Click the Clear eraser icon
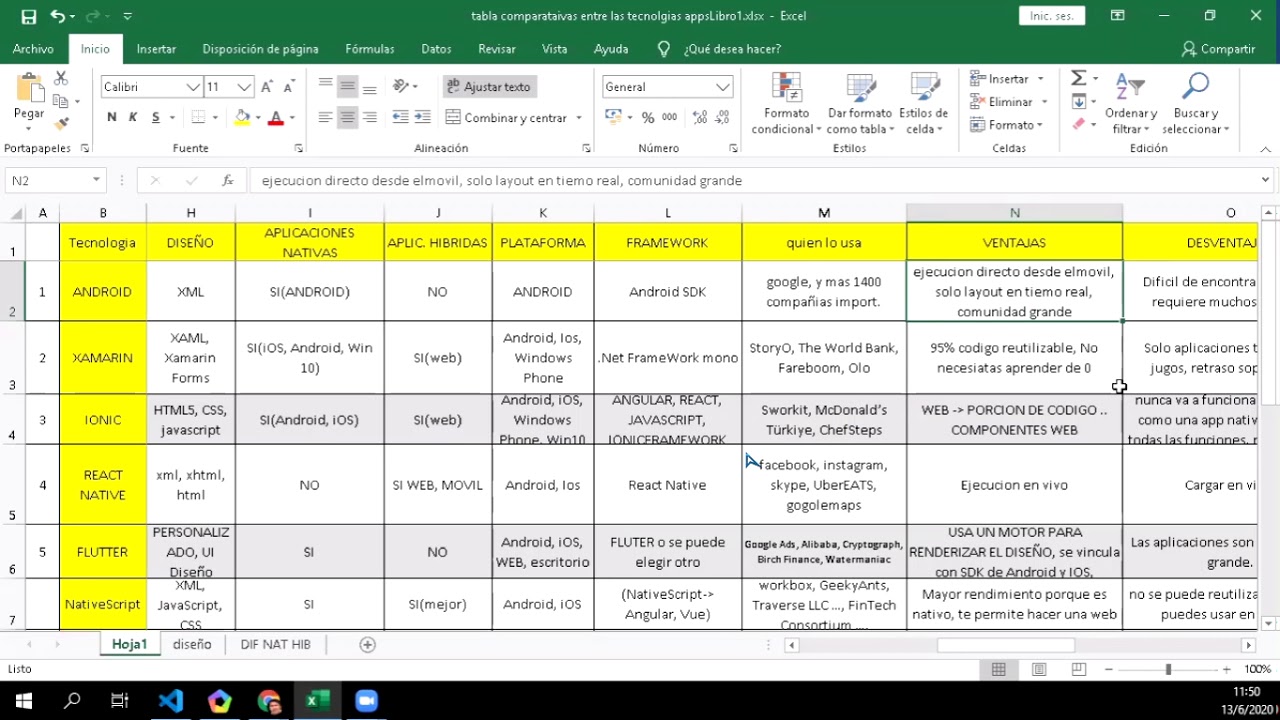Image resolution: width=1280 pixels, height=720 pixels. [1078, 124]
